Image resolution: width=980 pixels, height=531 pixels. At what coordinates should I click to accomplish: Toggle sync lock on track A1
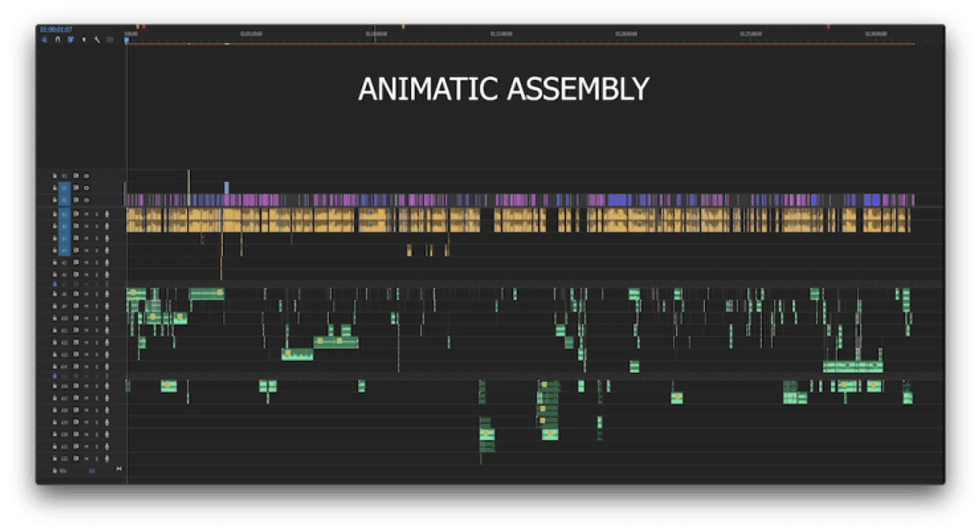click(76, 214)
